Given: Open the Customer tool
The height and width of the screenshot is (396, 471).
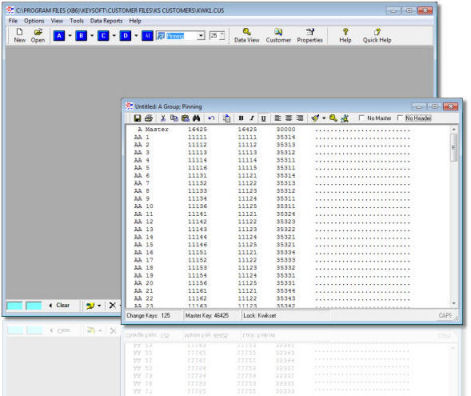Looking at the screenshot, I should tap(278, 35).
